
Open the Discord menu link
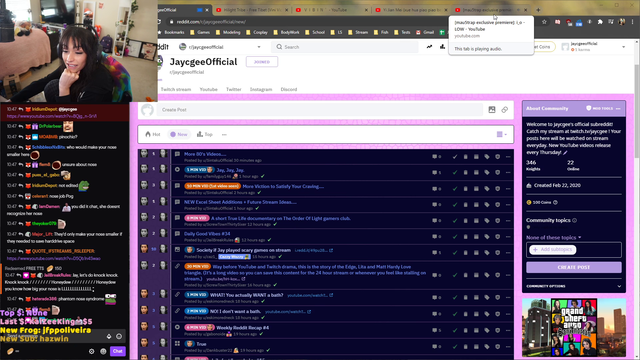pos(289,89)
